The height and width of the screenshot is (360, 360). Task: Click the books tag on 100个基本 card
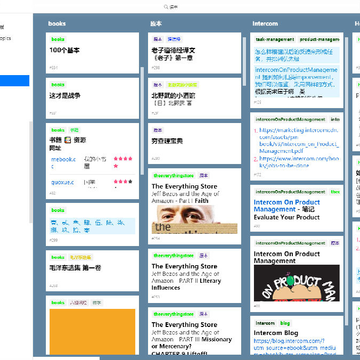58,39
